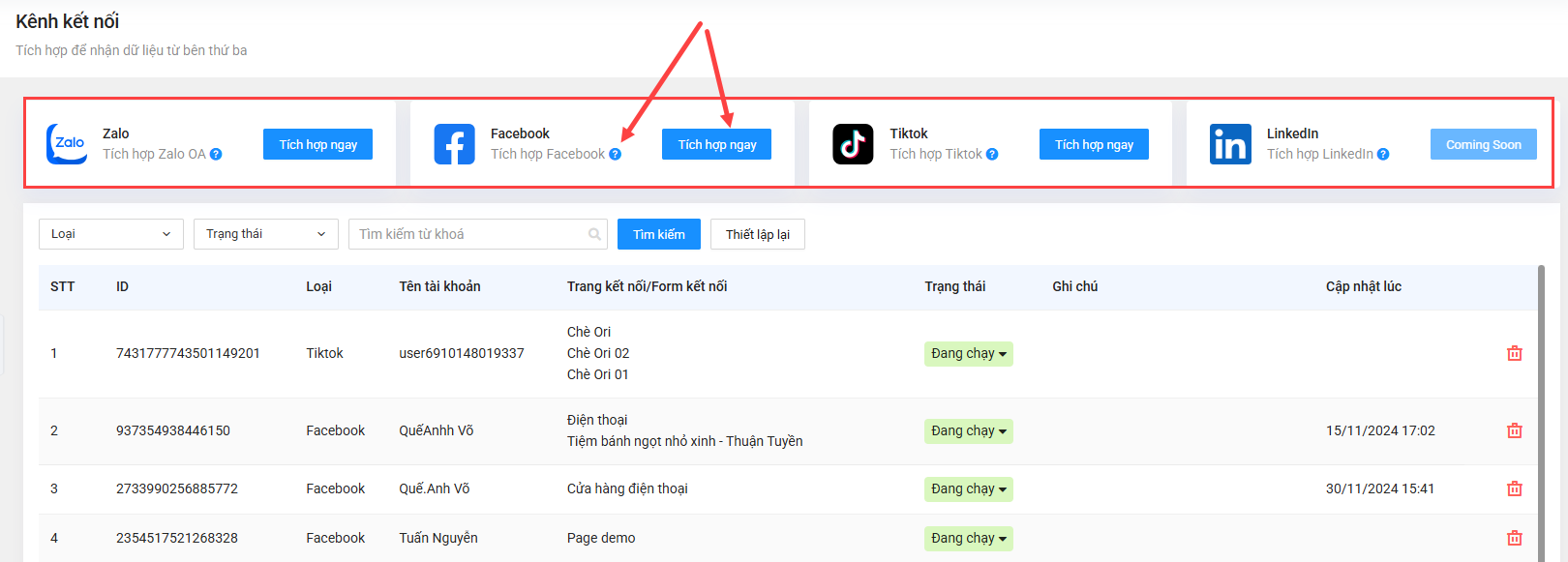The height and width of the screenshot is (562, 1568).
Task: Change Đang chạy status for Tuấn Nguyễn
Action: point(969,539)
